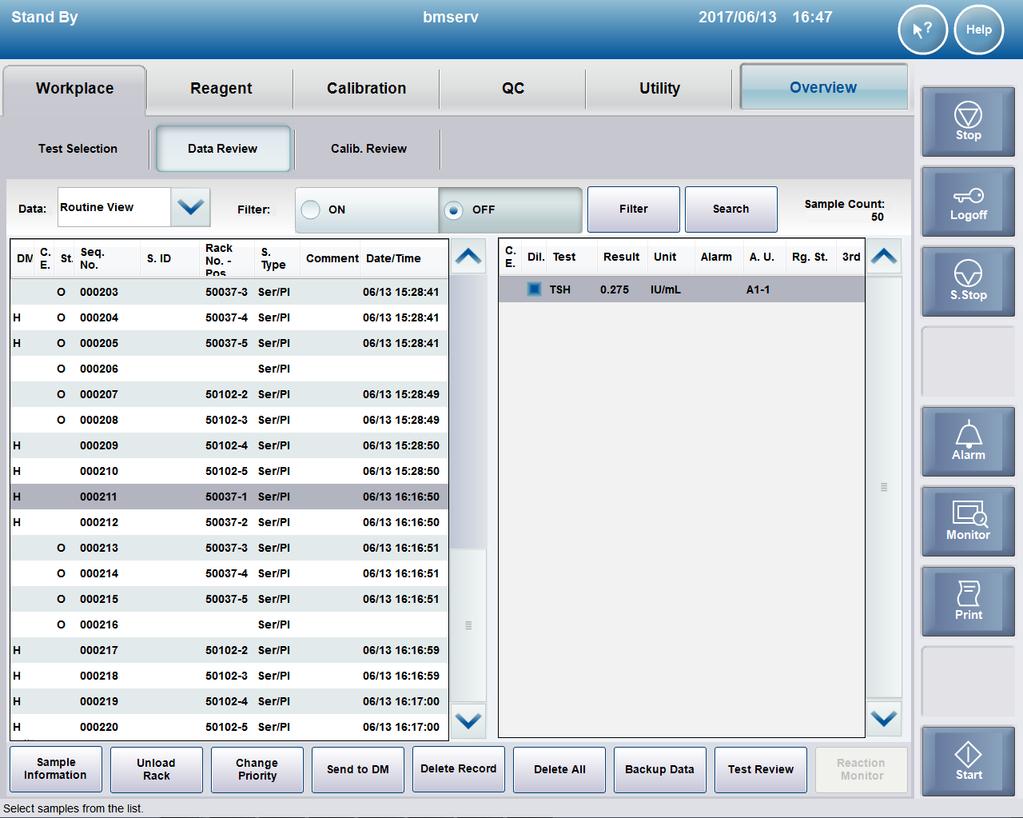Screen dimensions: 1023x818
Task: Open Help from the round button
Action: click(979, 29)
